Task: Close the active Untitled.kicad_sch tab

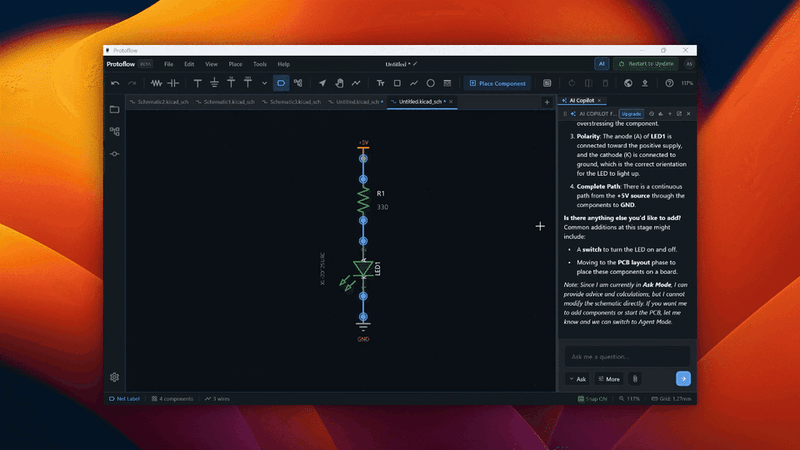Action: click(x=451, y=102)
